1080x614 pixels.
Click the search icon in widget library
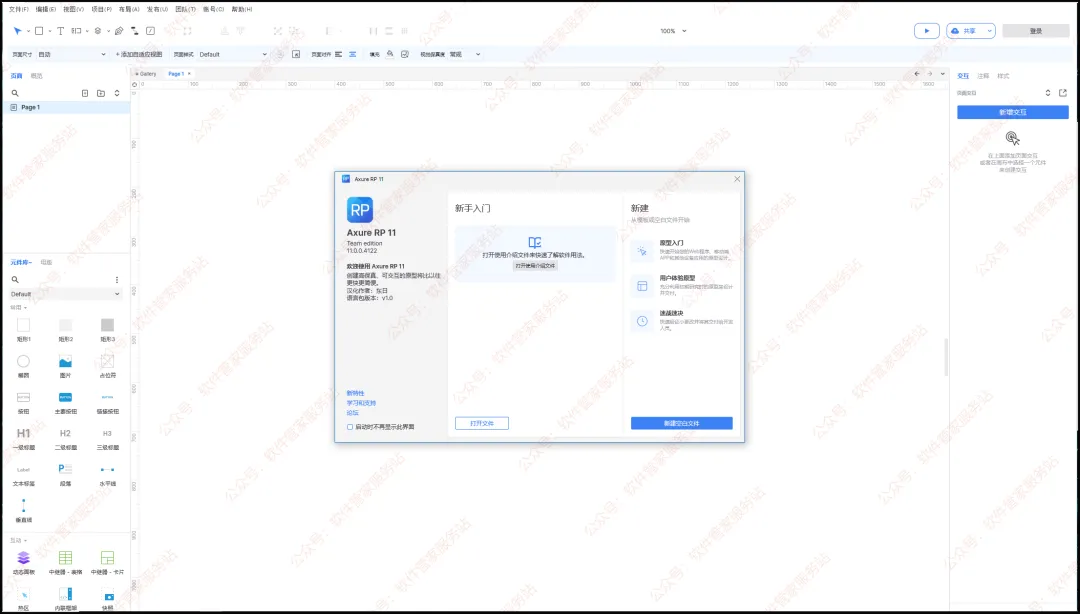point(15,280)
